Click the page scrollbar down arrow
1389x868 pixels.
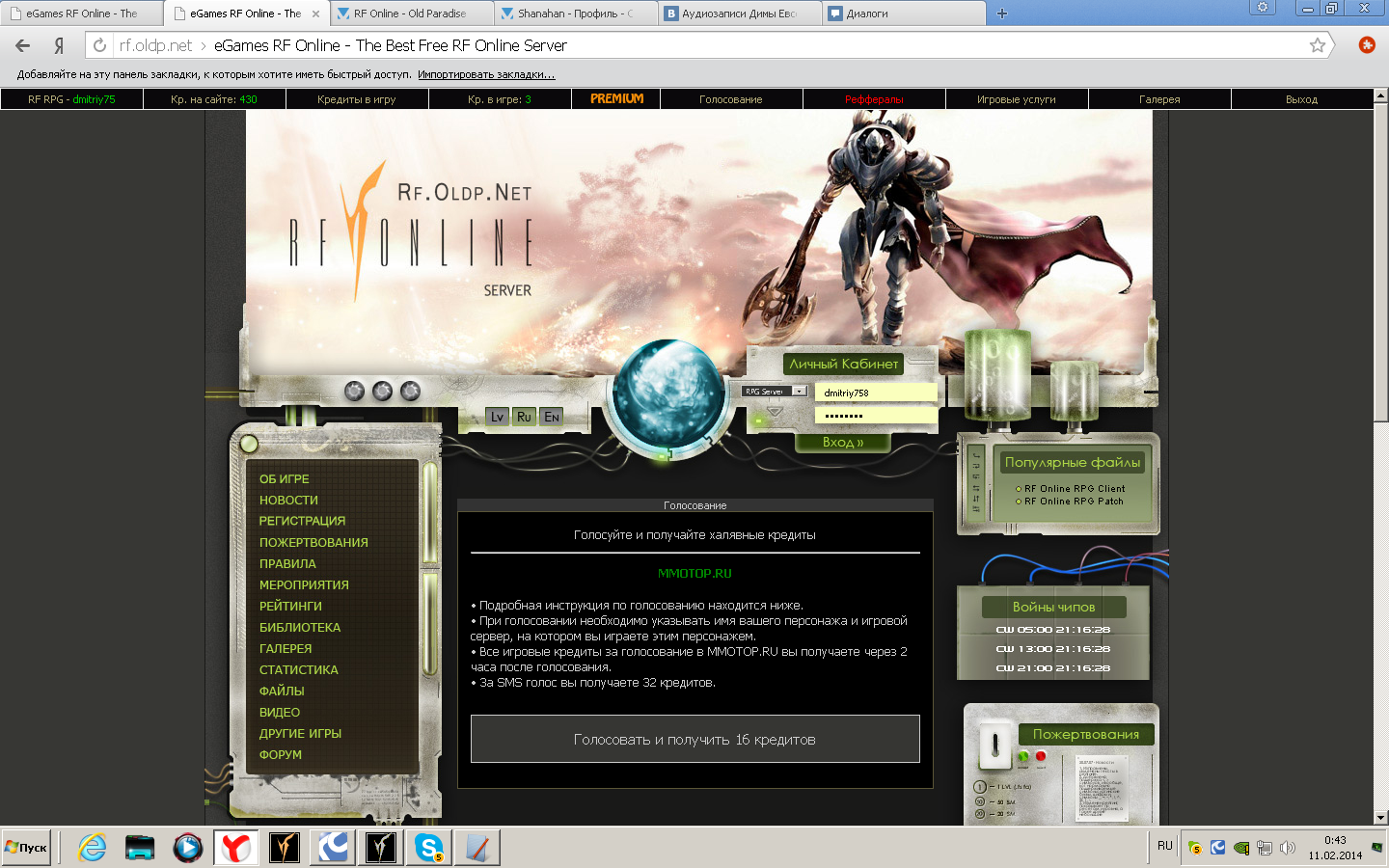pos(1380,818)
